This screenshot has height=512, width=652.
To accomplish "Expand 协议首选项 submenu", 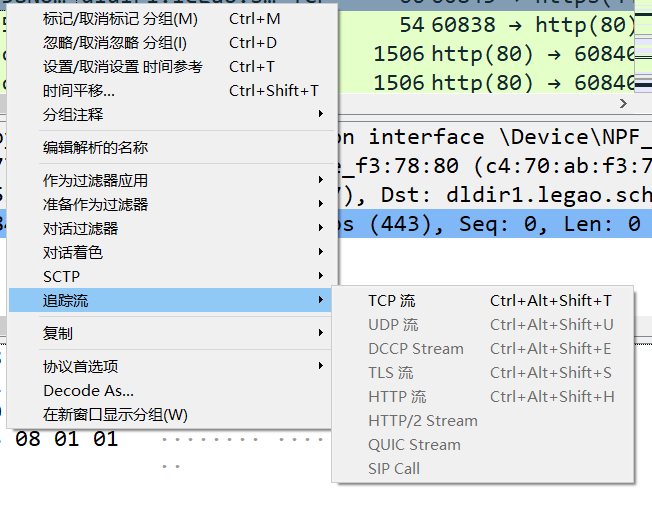I will click(x=80, y=367).
